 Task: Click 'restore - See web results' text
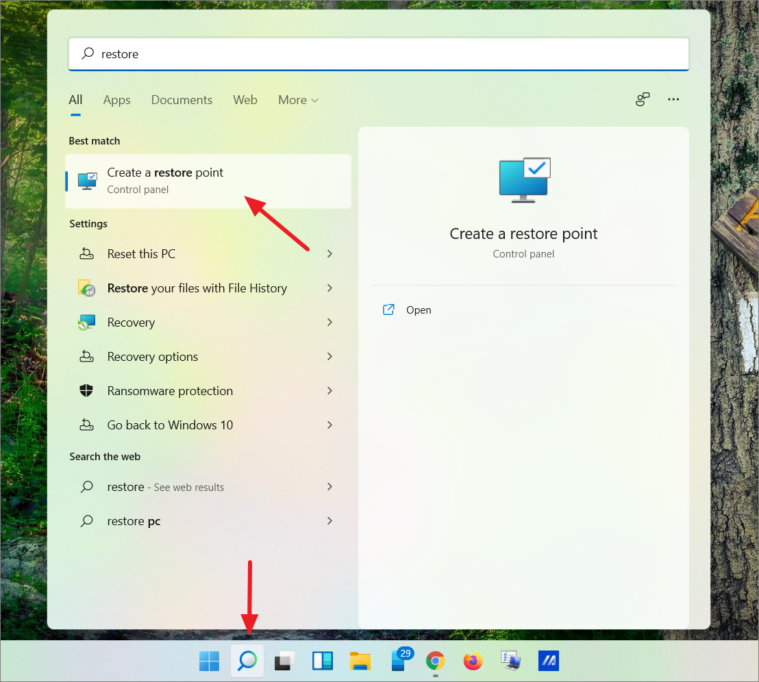coord(166,487)
